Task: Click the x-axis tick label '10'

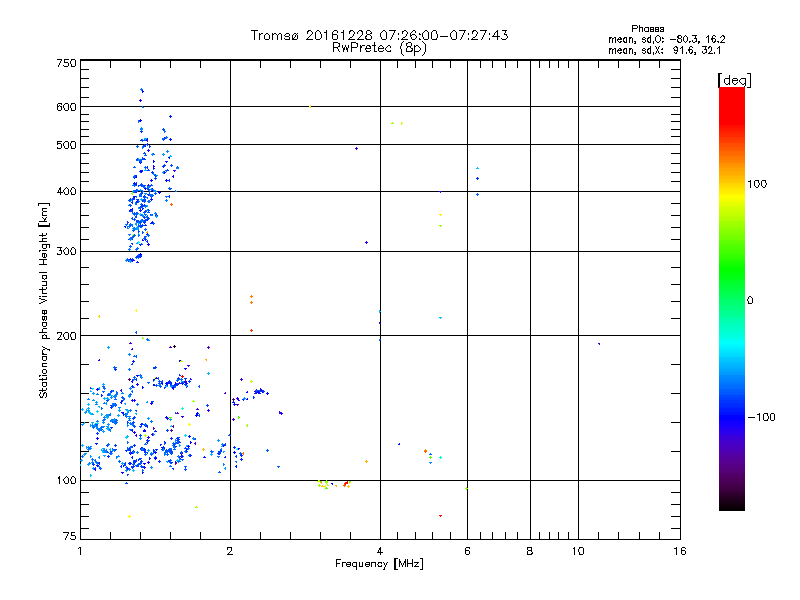Action: click(578, 551)
